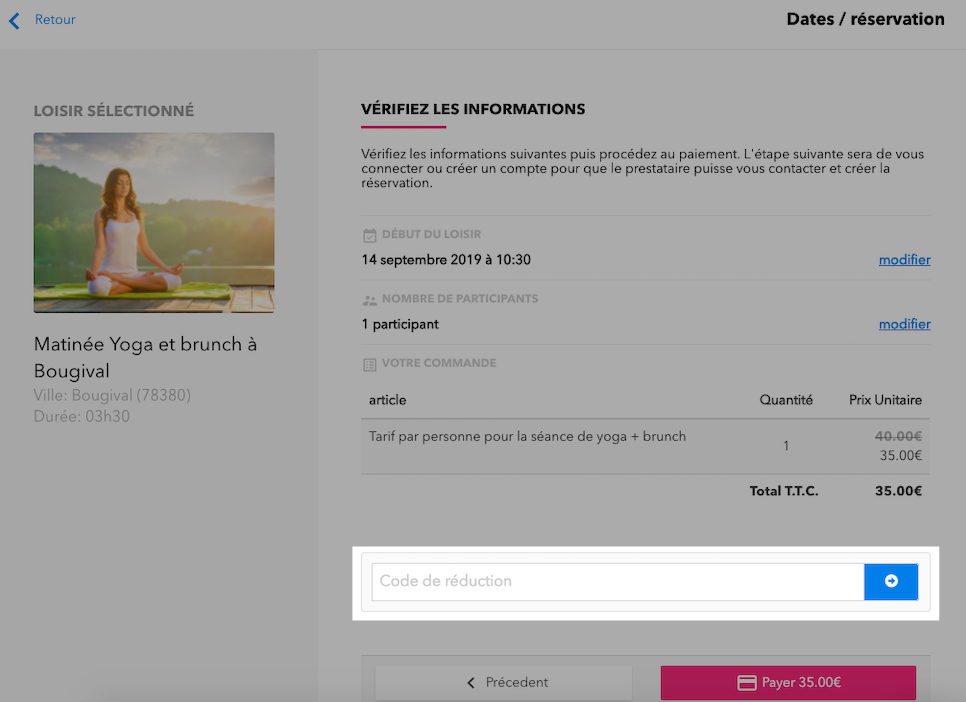Click the order list icon near Votre commande
The height and width of the screenshot is (702, 966).
coord(370,364)
